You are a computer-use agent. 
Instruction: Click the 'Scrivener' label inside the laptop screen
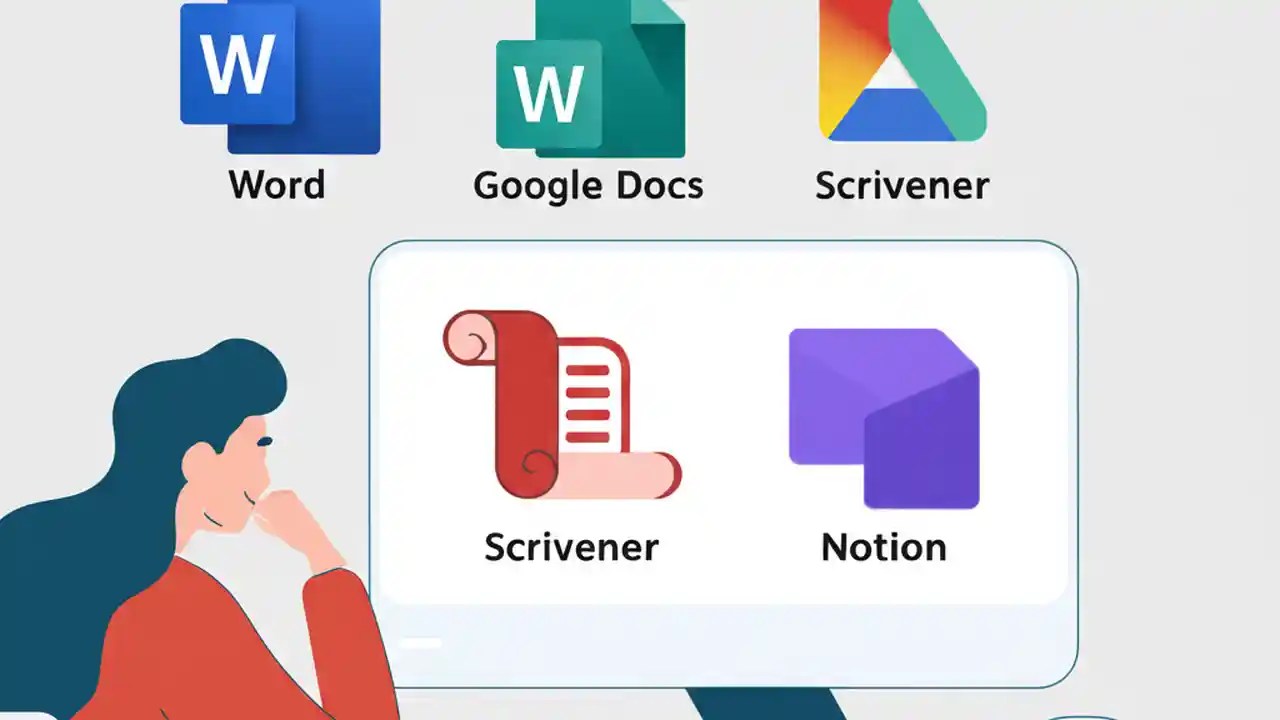571,547
